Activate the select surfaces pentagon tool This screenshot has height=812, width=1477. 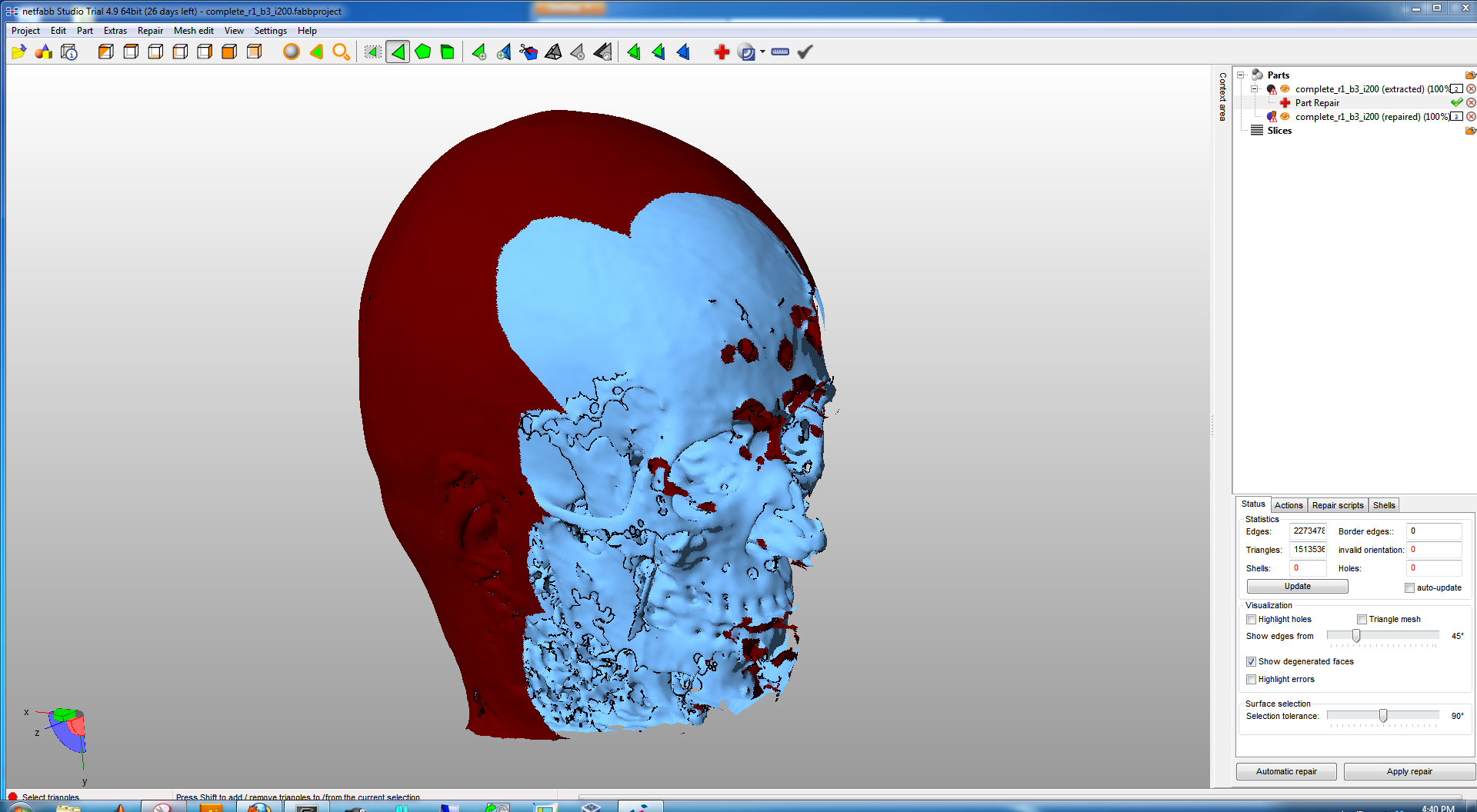(x=422, y=52)
